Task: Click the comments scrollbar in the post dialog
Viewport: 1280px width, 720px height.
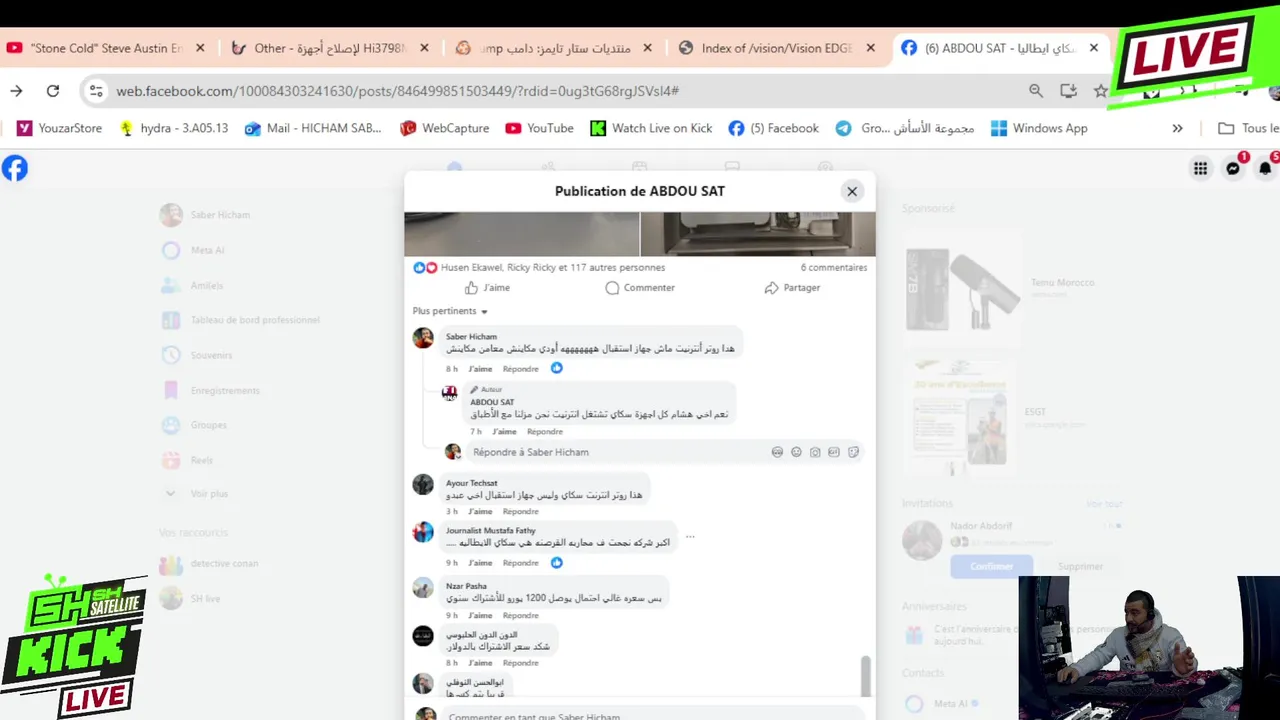Action: (x=866, y=676)
